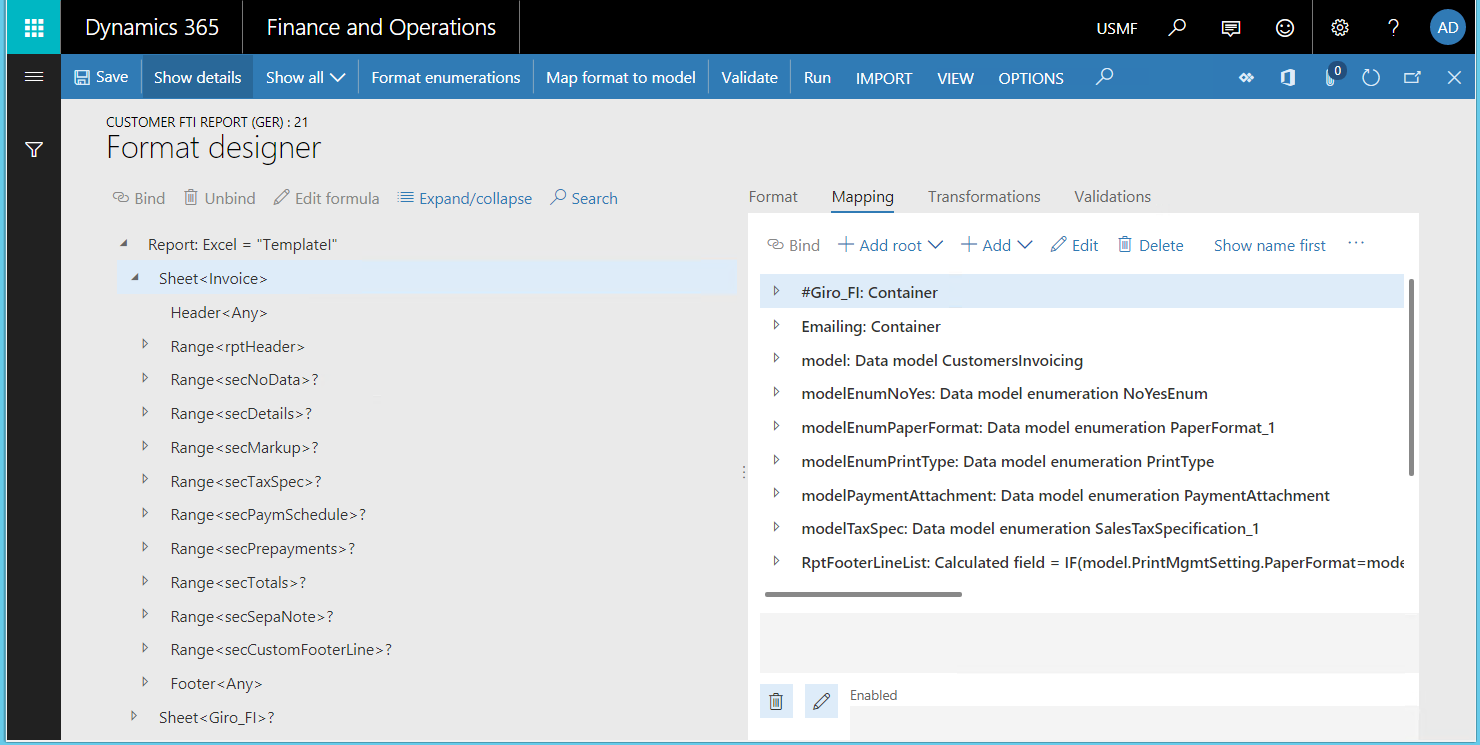Screen dimensions: 1480x745
Task: Expand #Giro_FI: Container data source
Action: (776, 290)
